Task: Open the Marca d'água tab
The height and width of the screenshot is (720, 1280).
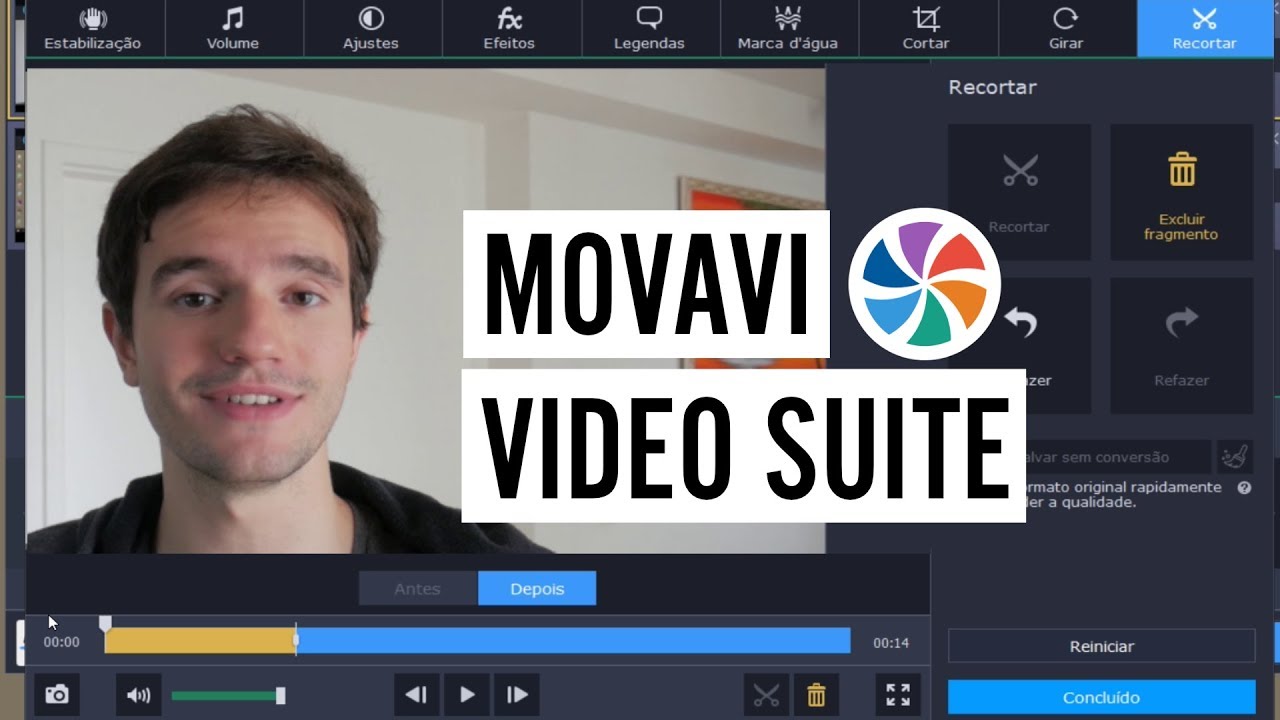Action: pos(788,29)
